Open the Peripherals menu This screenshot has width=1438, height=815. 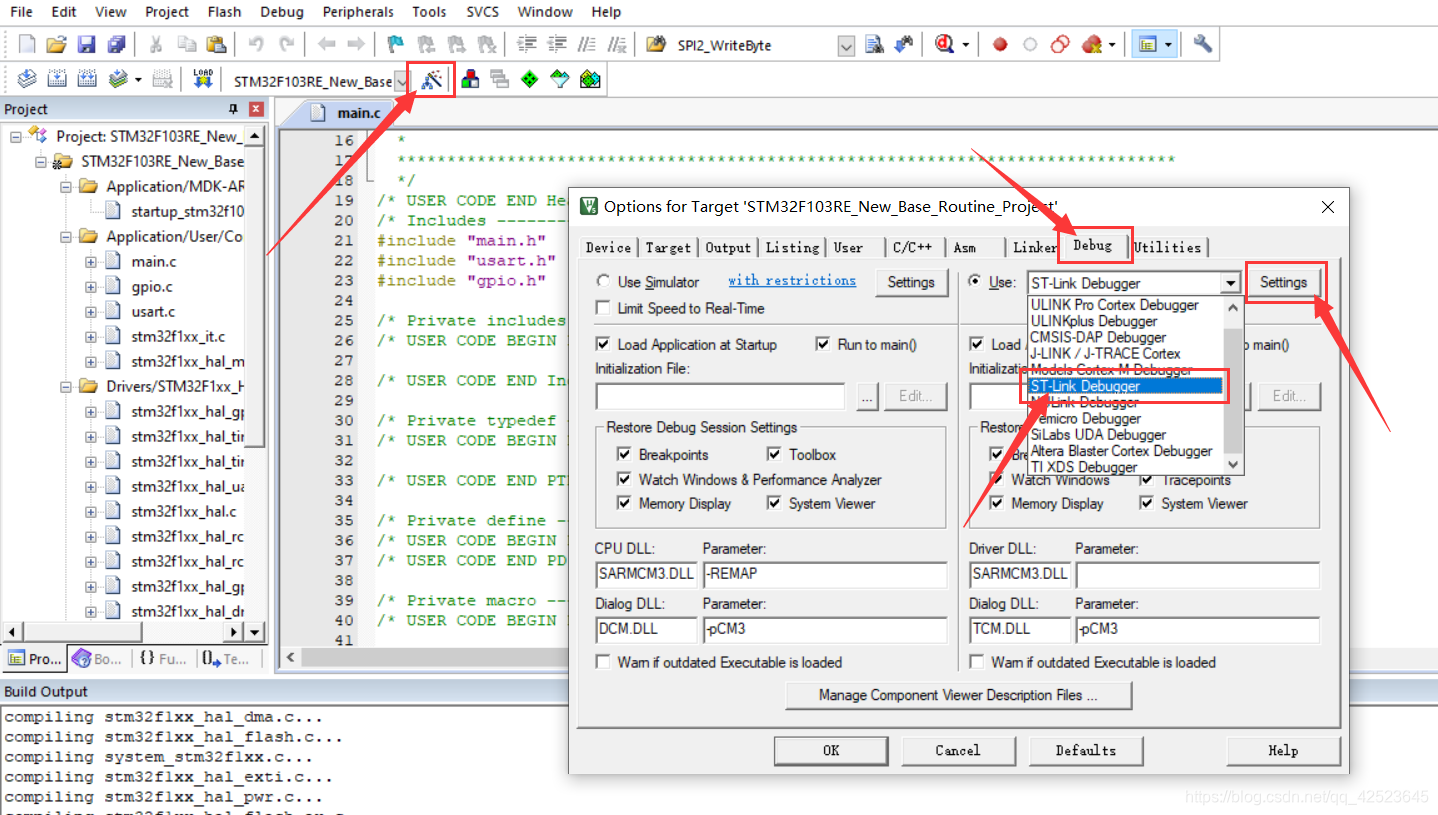tap(358, 12)
